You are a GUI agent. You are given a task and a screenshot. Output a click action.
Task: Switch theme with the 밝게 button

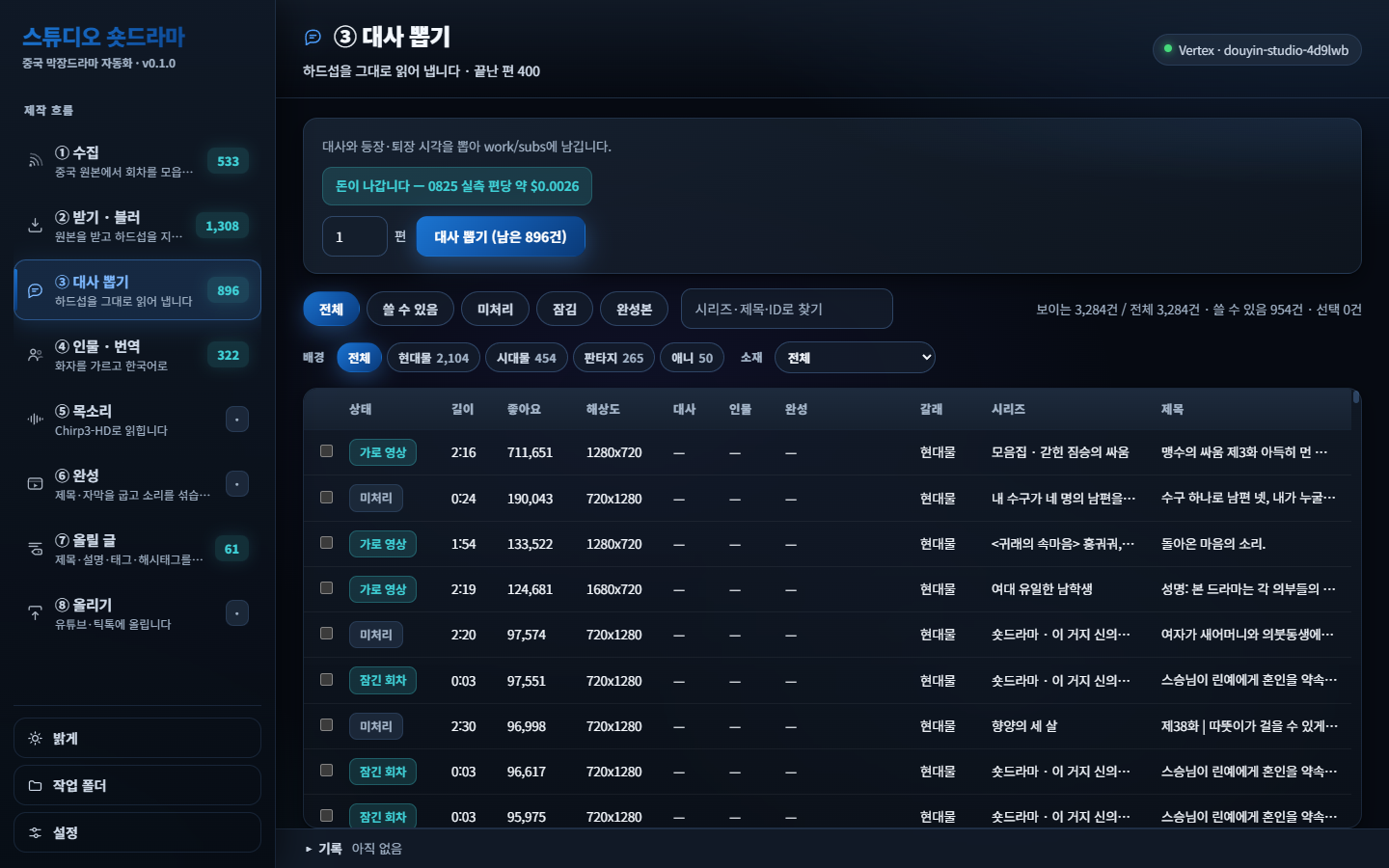pos(137,739)
